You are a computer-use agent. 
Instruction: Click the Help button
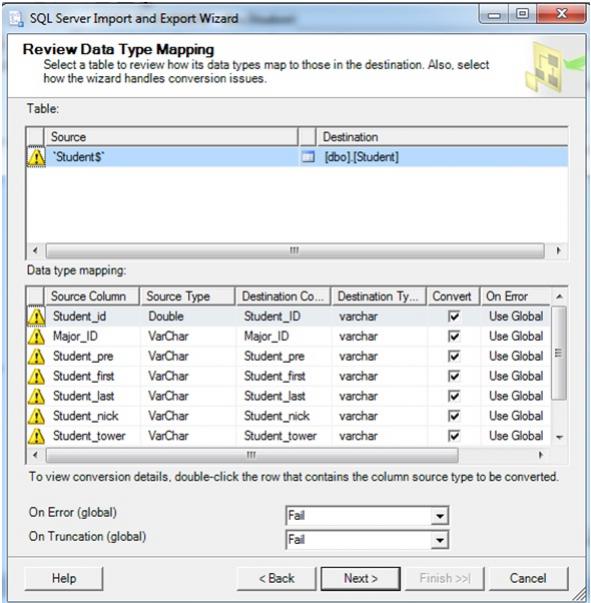64,578
